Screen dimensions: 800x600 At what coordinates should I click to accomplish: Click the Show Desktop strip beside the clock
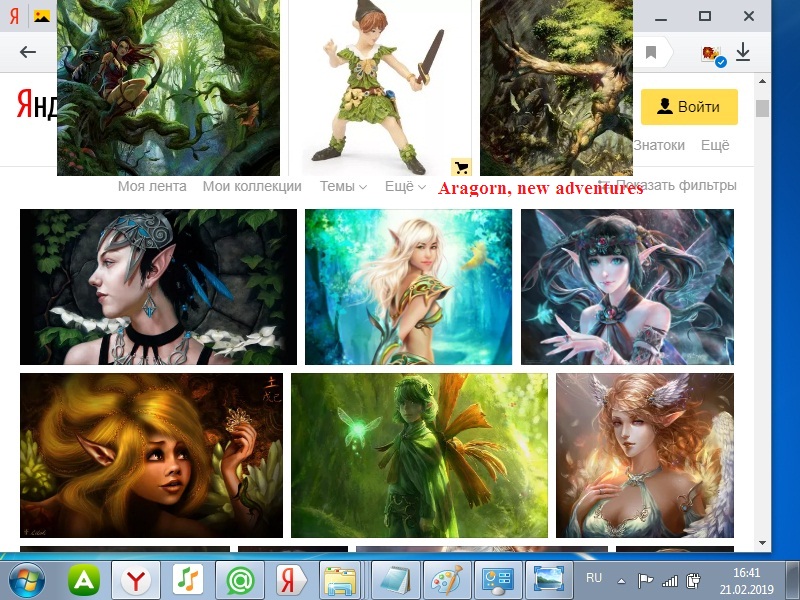coord(792,581)
